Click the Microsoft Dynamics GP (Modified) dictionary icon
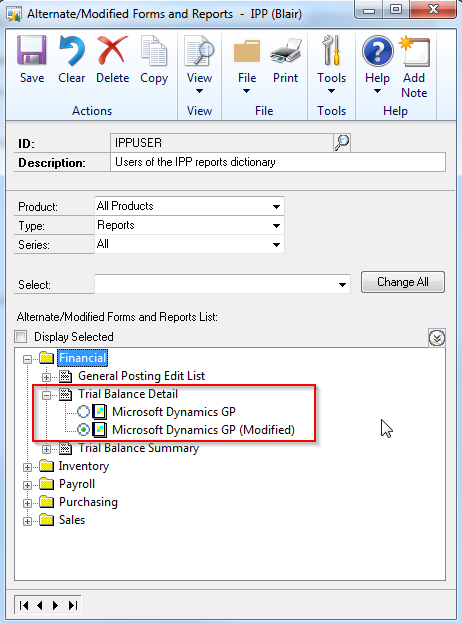 tap(99, 430)
